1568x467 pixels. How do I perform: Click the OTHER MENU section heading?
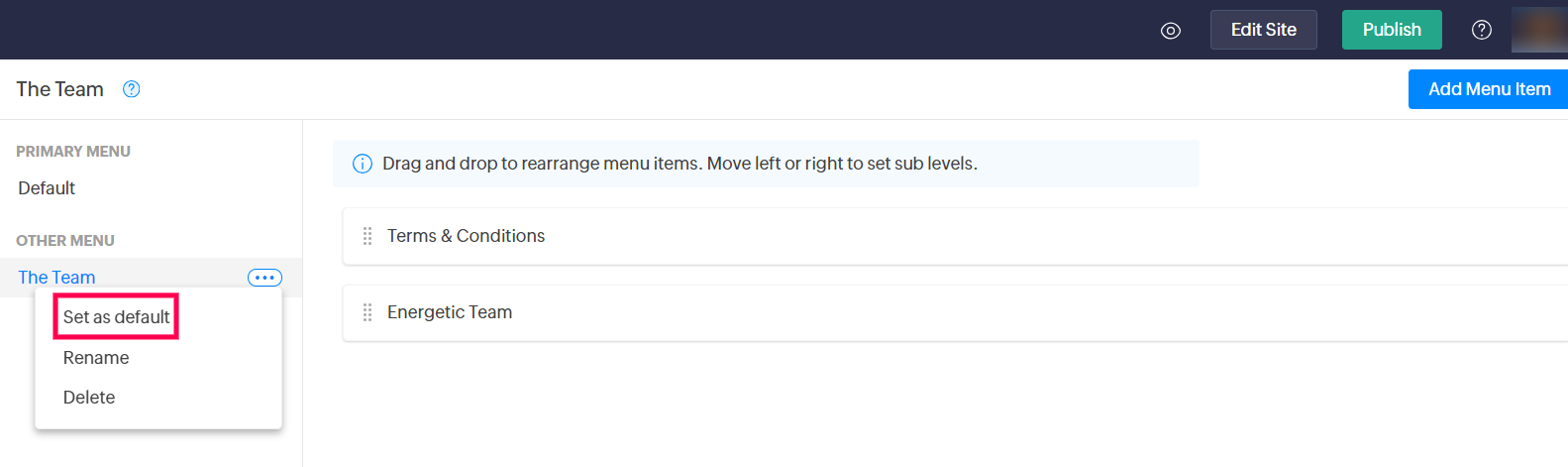pos(65,241)
